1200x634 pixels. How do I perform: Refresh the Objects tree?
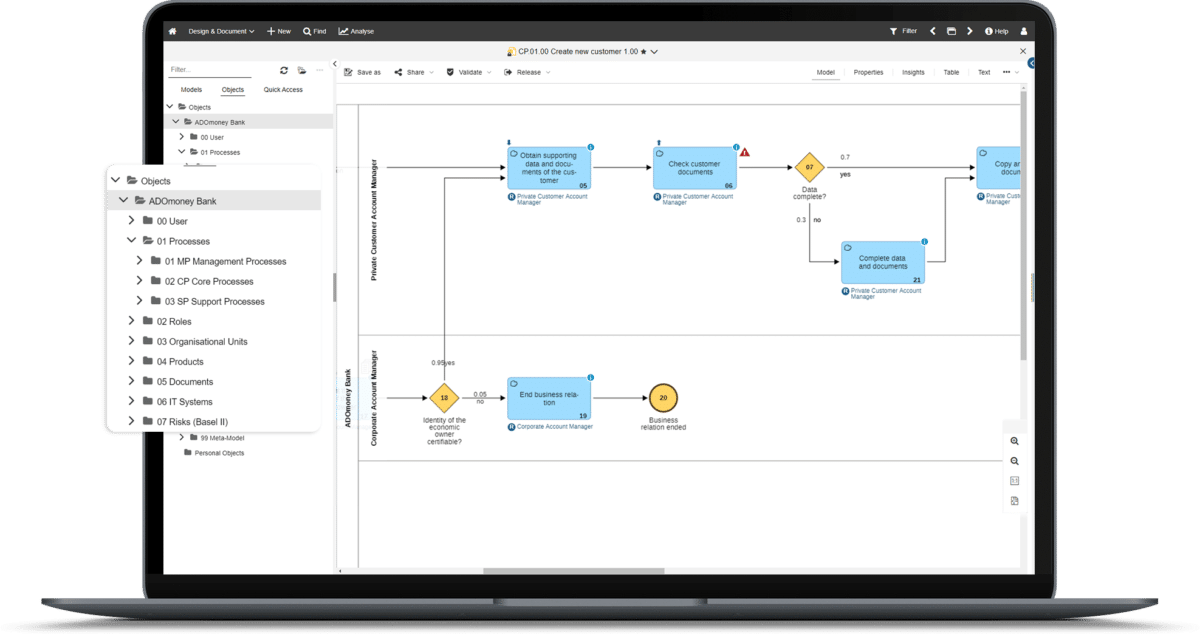(284, 70)
